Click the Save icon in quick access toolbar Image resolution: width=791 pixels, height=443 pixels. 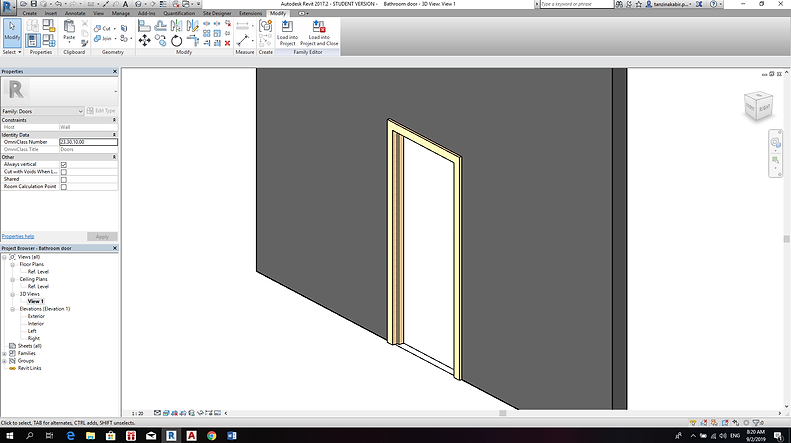[34, 4]
